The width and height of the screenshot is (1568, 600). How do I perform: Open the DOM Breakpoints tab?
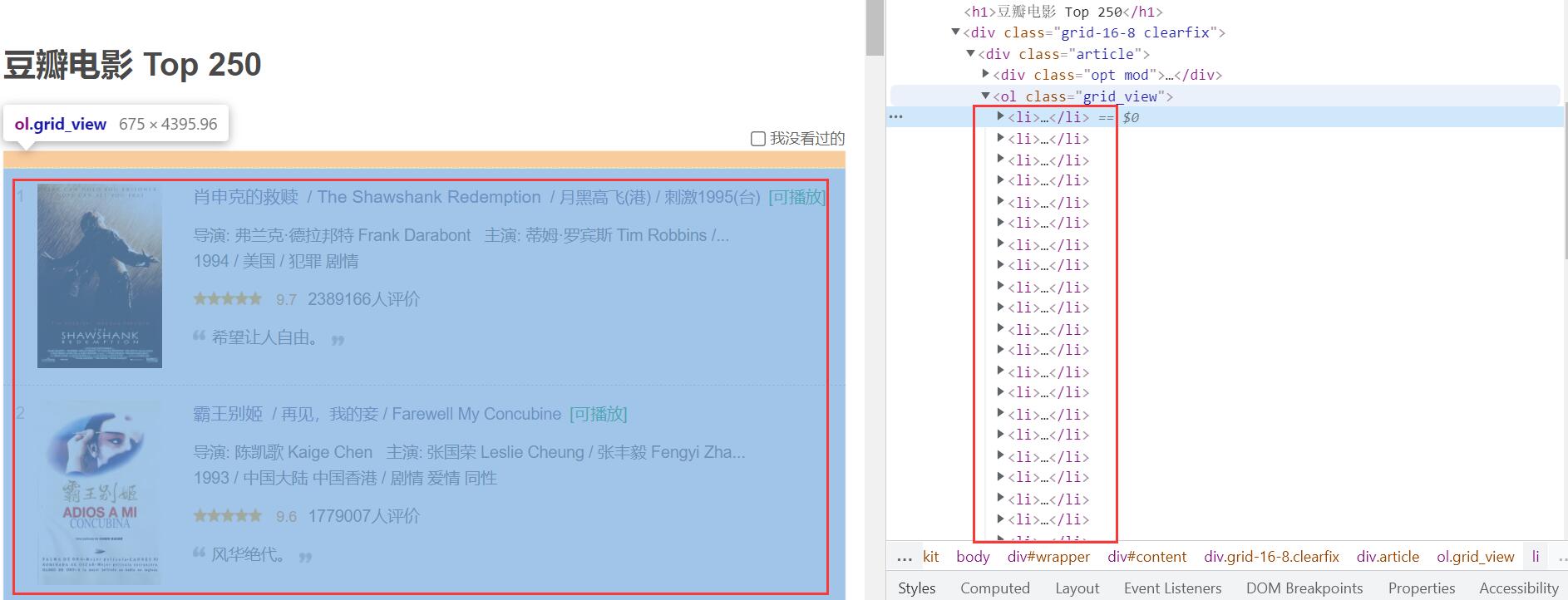click(1304, 588)
